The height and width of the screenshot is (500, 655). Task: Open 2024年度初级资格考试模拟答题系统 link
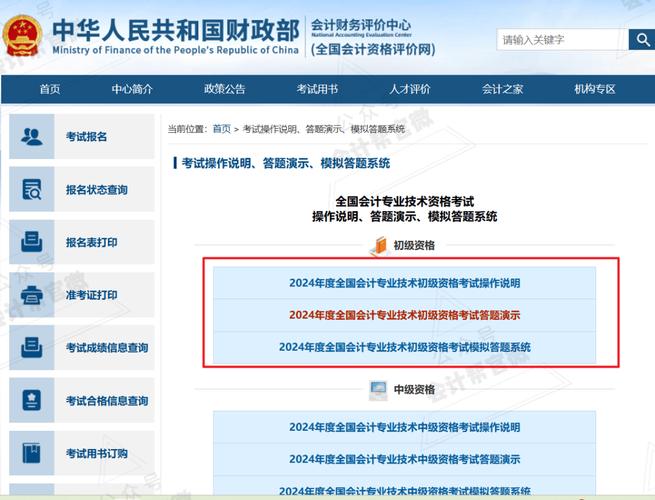(x=404, y=347)
